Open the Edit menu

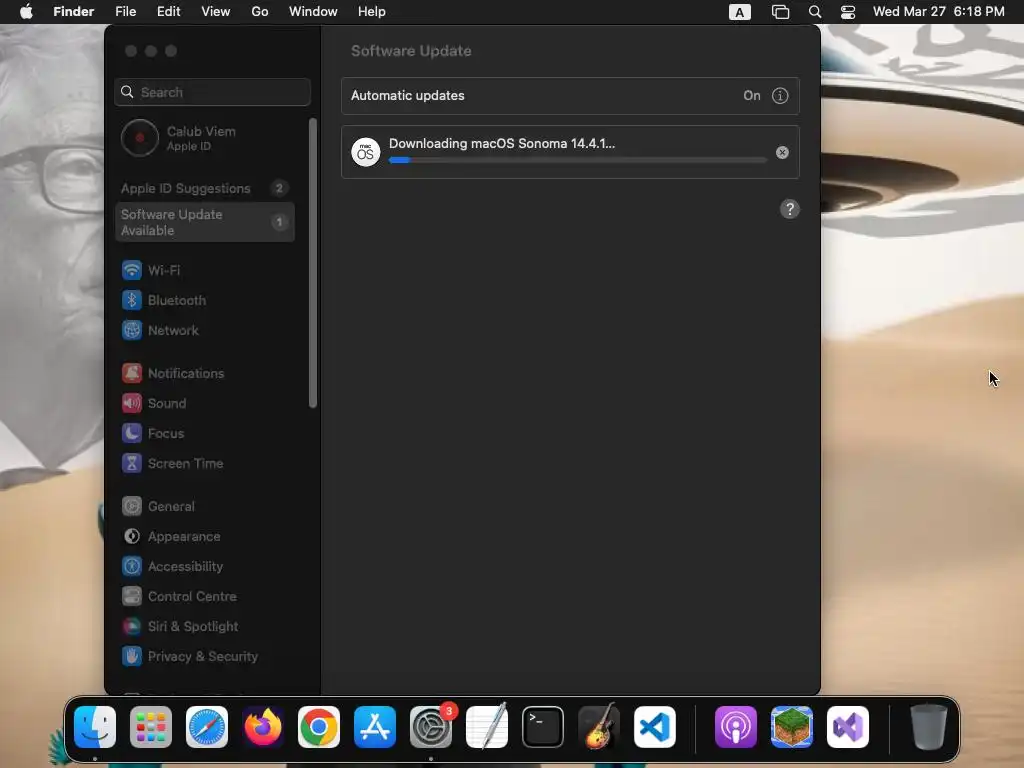pyautogui.click(x=168, y=12)
